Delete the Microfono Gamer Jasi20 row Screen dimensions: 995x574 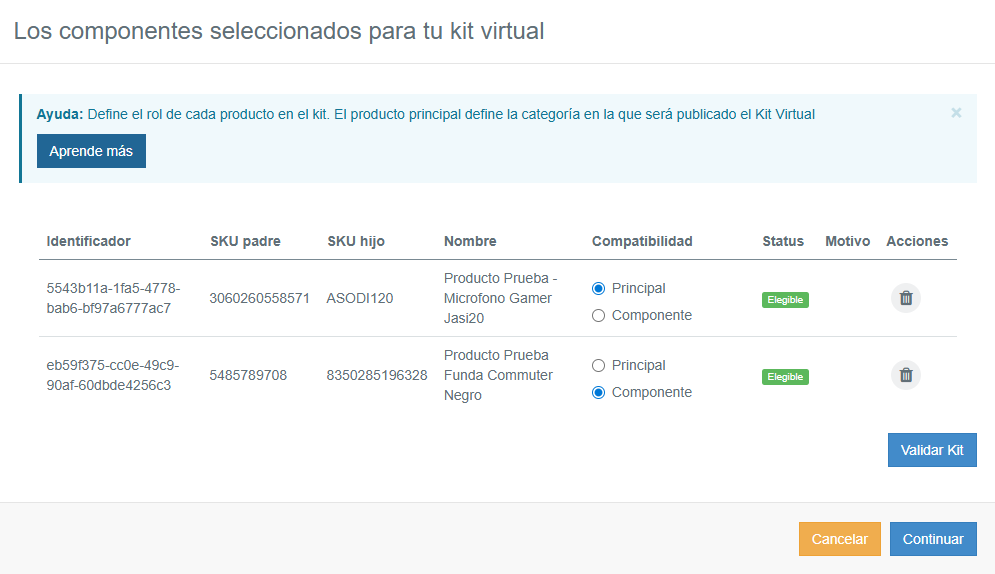905,298
